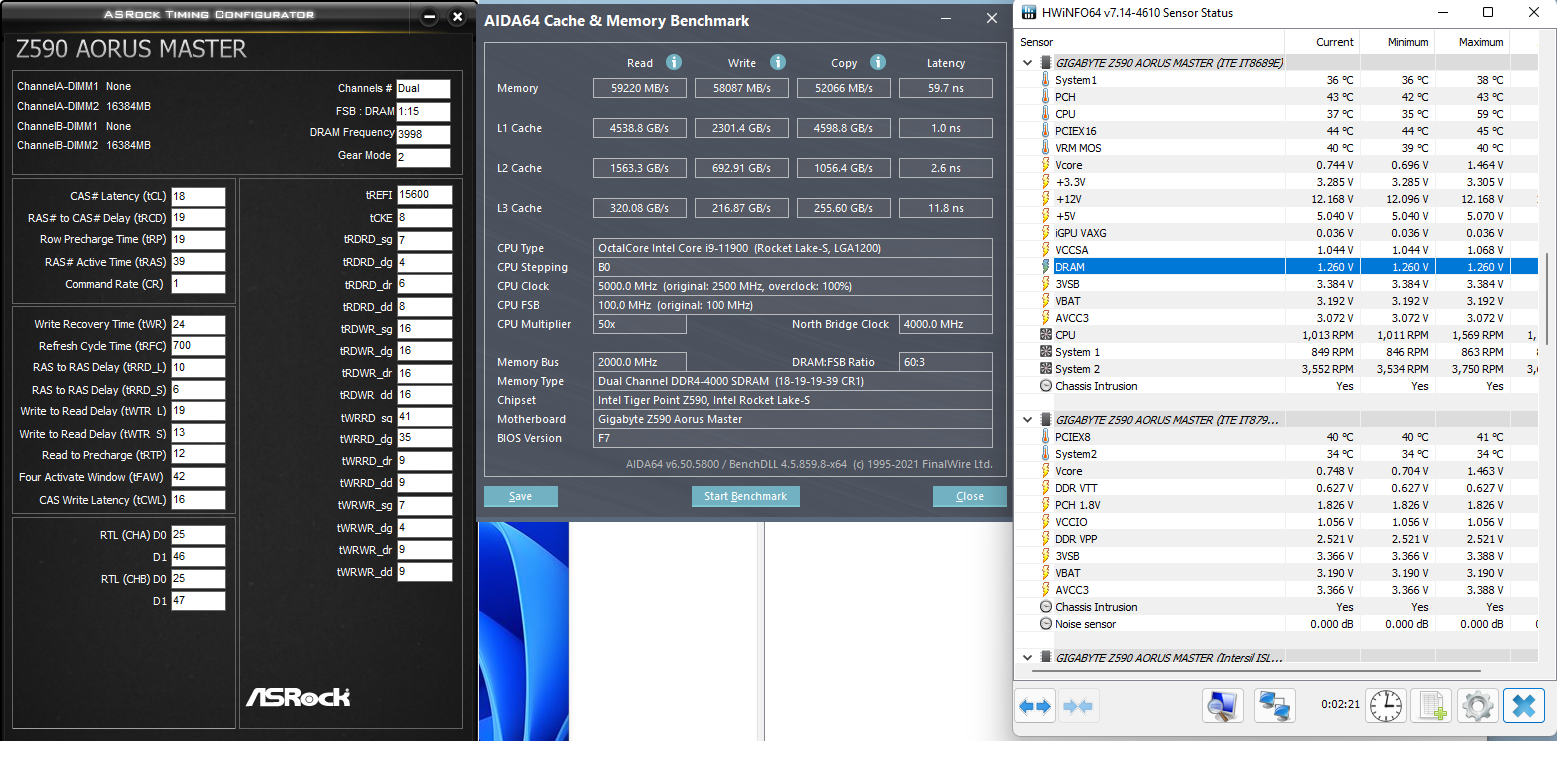Image resolution: width=1557 pixels, height=780 pixels.
Task: Click the Write Recovery Time (tWR) field
Action: click(x=198, y=324)
